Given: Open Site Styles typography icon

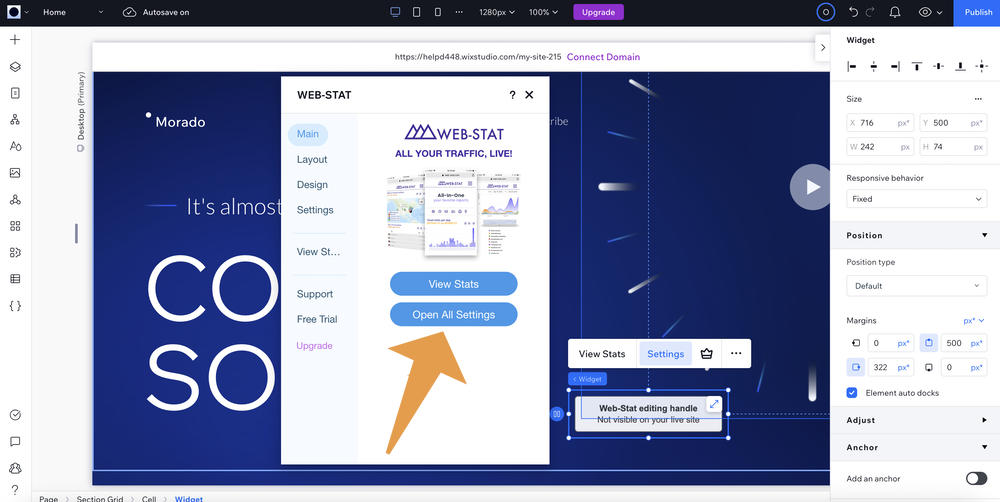Looking at the screenshot, I should (x=15, y=146).
